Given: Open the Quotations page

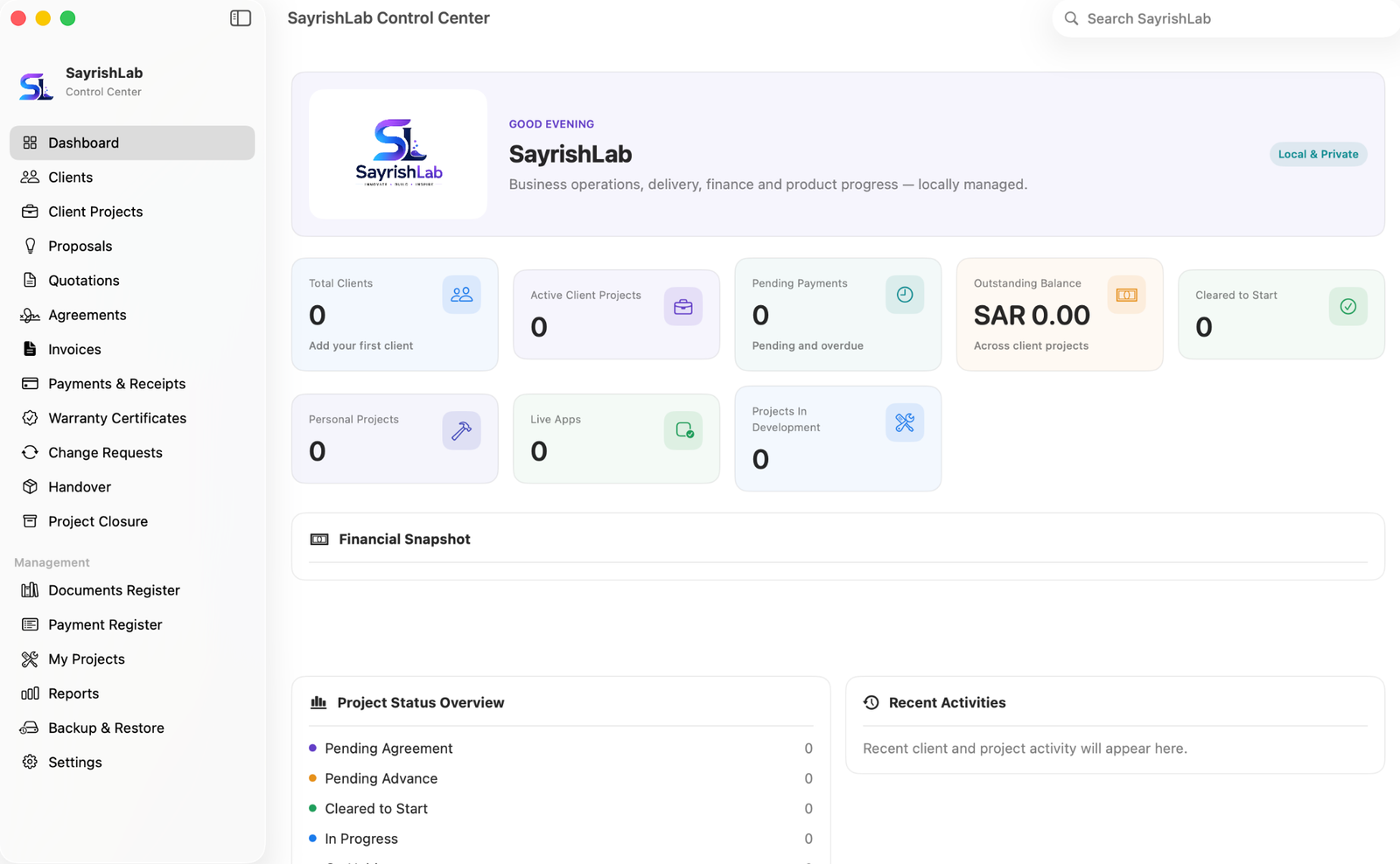Looking at the screenshot, I should (132, 281).
